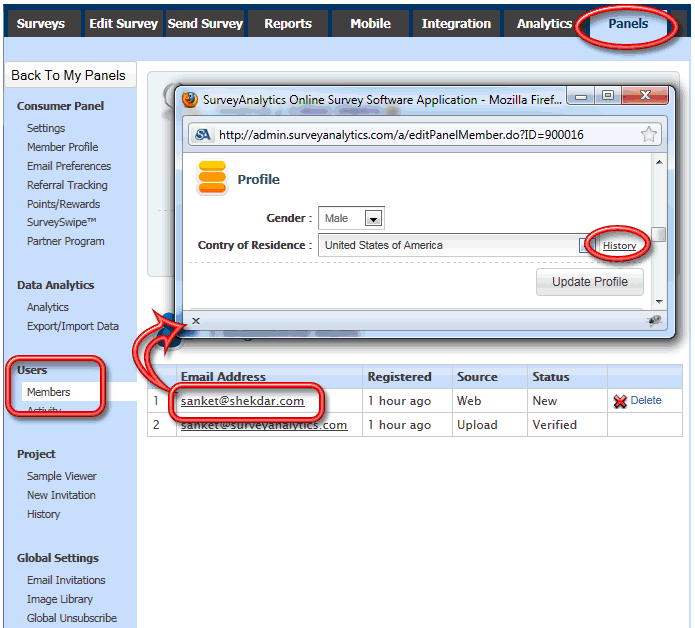Open the Integration tab

coord(456,23)
